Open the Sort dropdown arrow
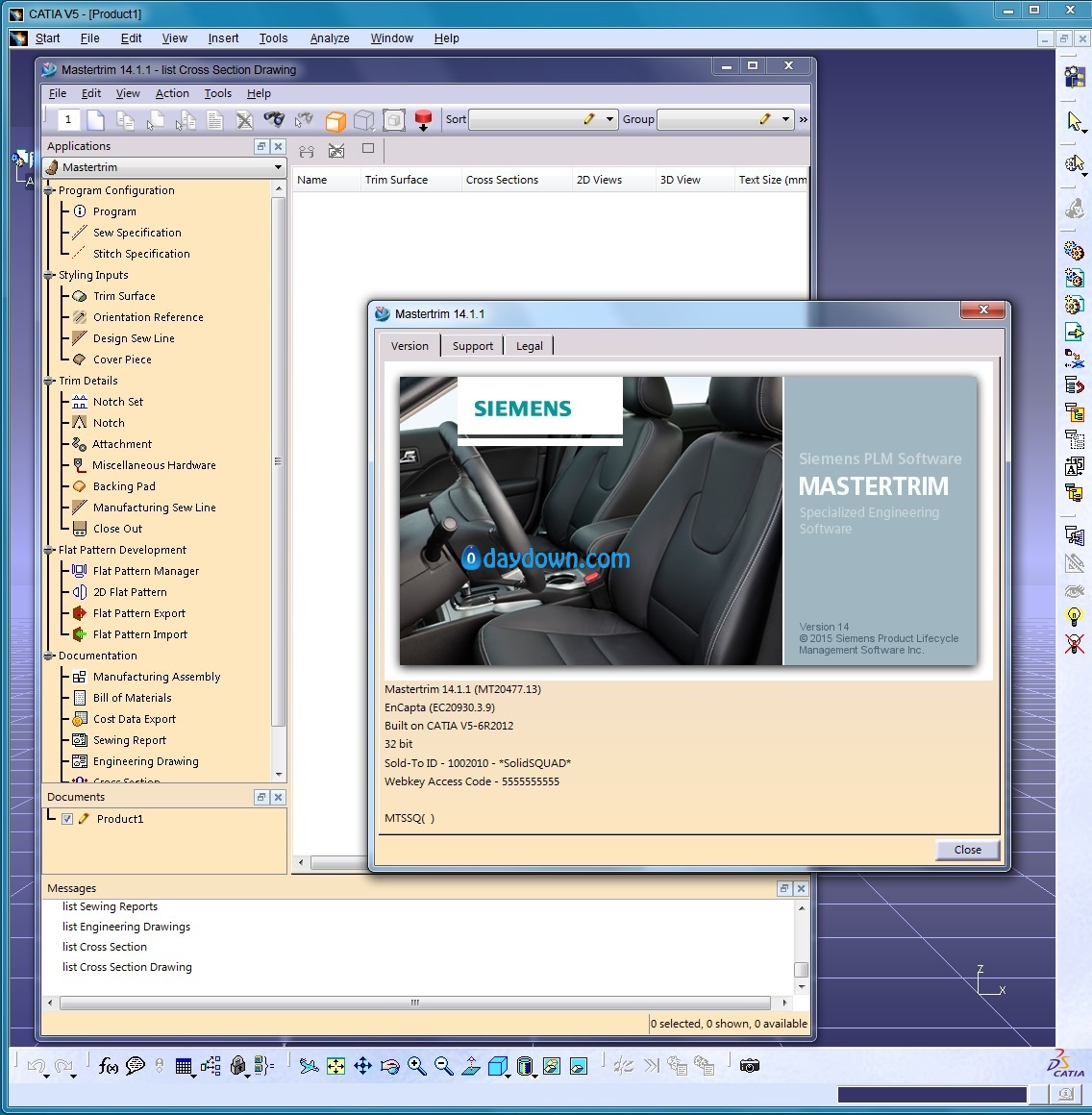The height and width of the screenshot is (1115, 1092). tap(609, 119)
